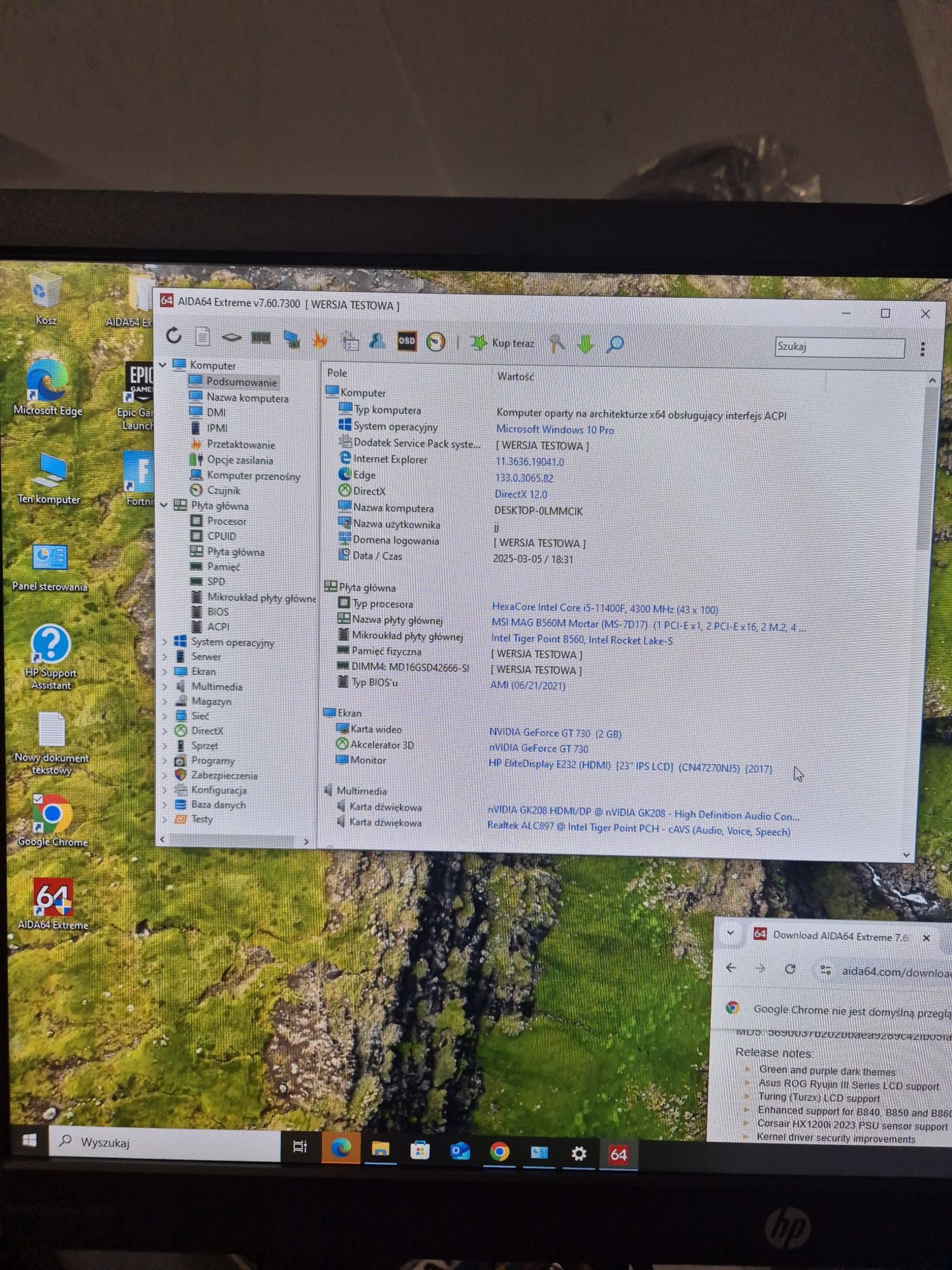The height and width of the screenshot is (1270, 952).
Task: Expand the Serwer tree node
Action: click(164, 657)
